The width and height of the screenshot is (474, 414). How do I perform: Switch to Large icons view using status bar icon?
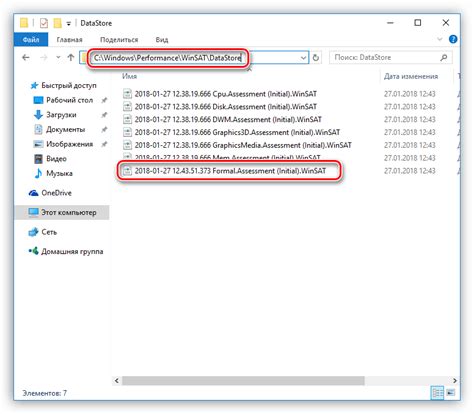(451, 393)
